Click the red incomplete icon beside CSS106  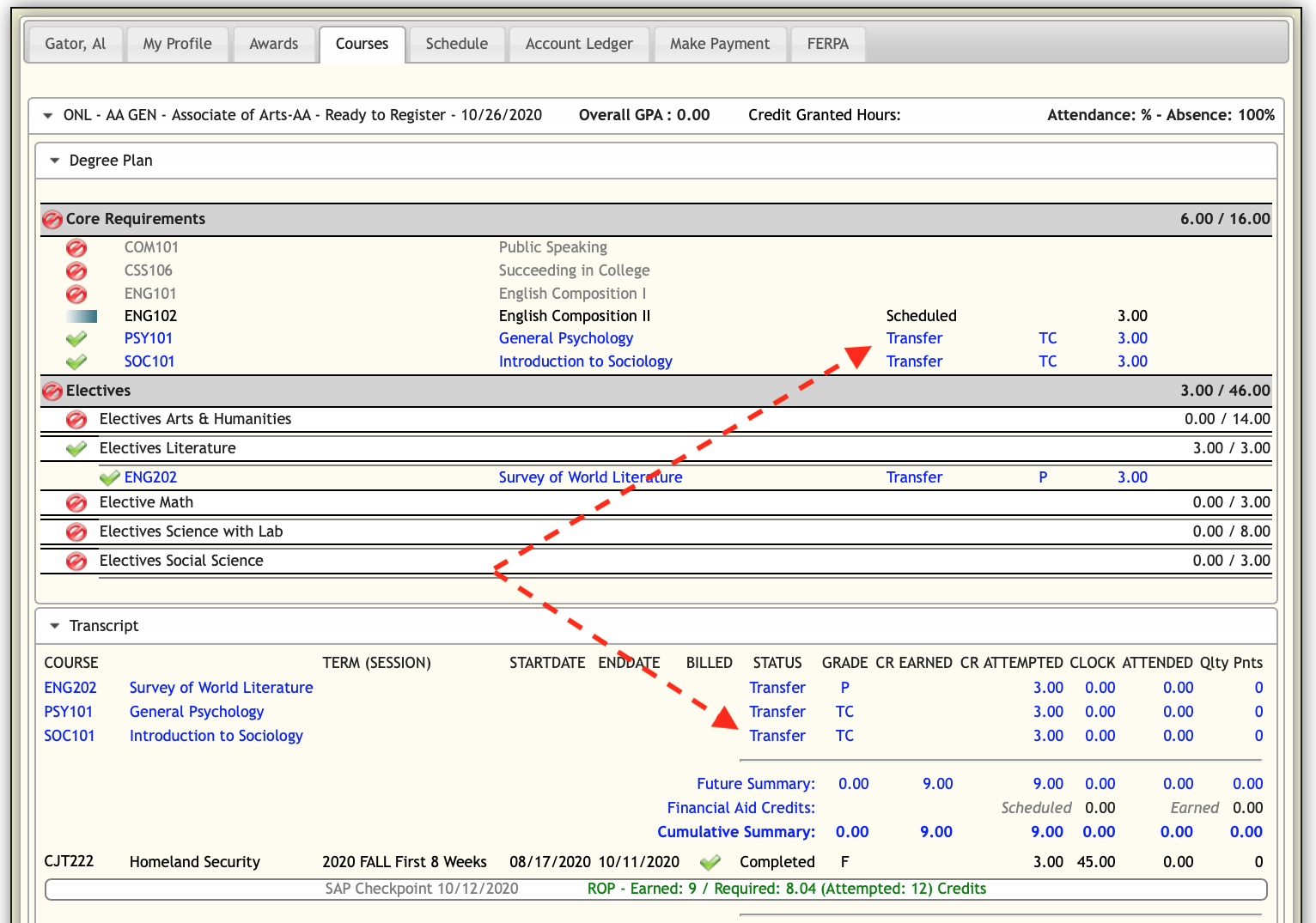point(76,271)
